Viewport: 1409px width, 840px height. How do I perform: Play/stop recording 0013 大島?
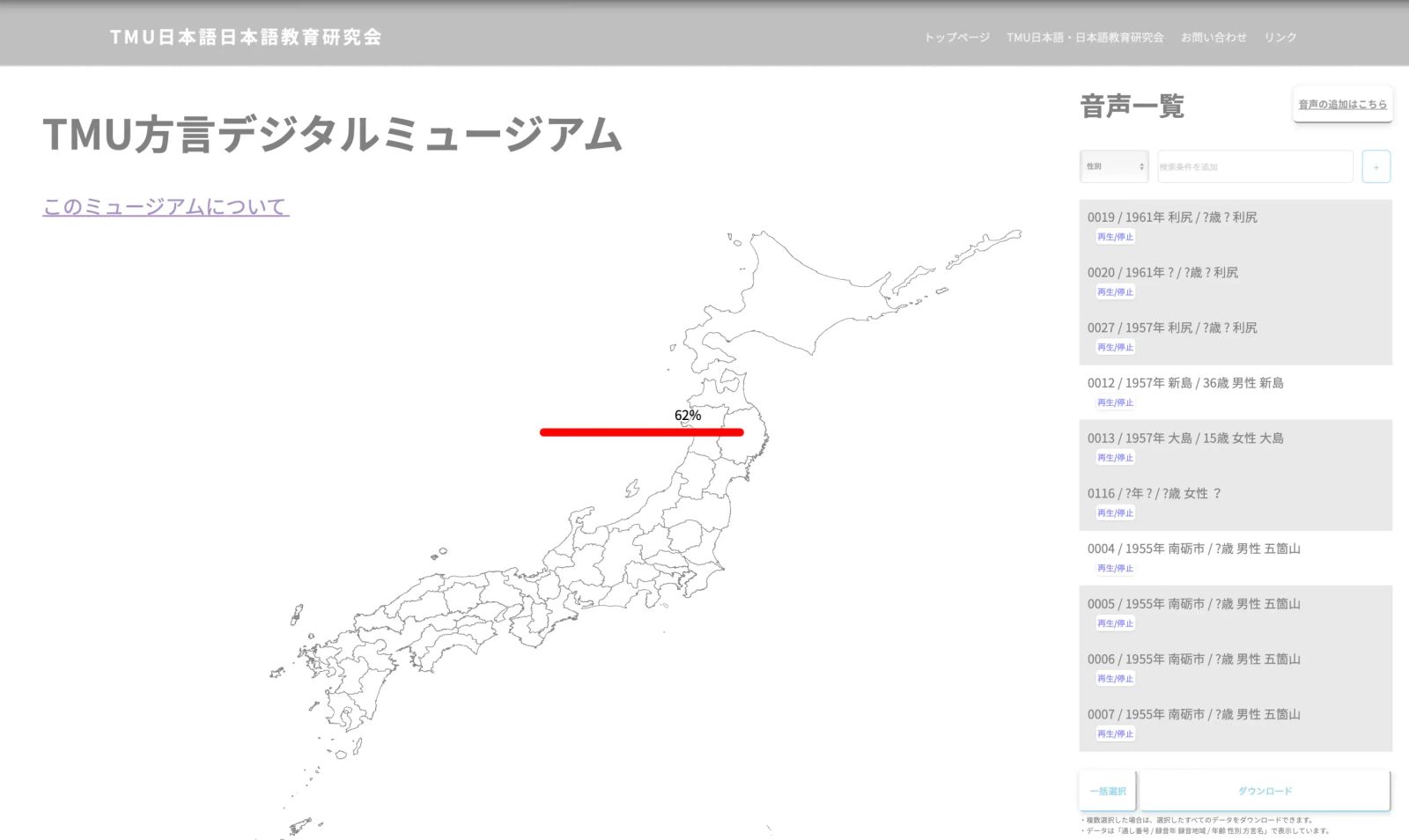point(1115,458)
